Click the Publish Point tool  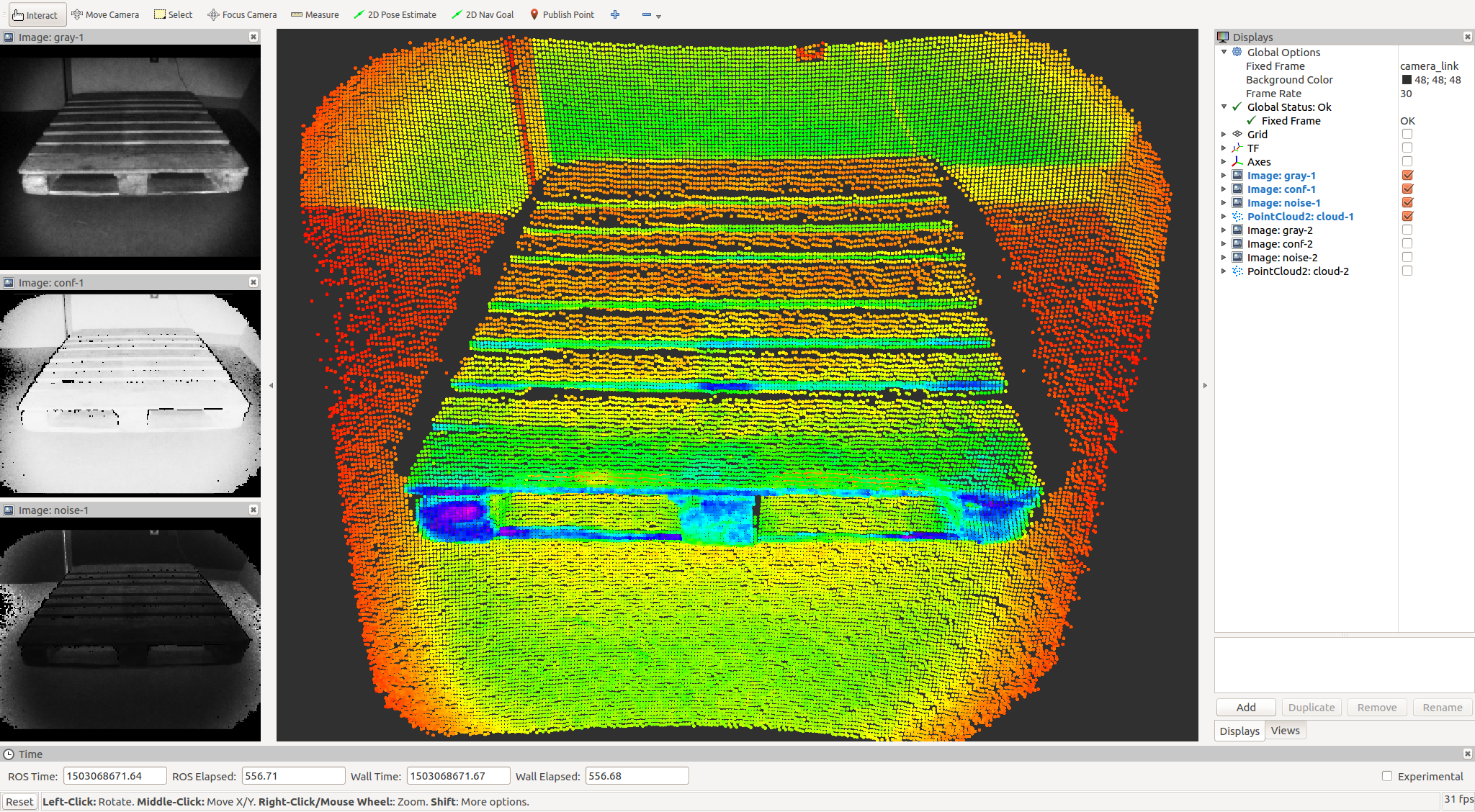tap(562, 14)
